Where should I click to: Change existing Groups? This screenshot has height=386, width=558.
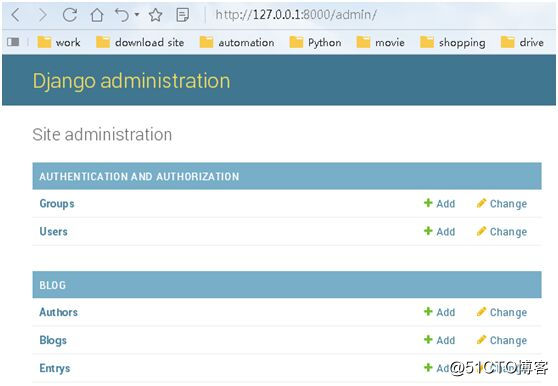[502, 204]
